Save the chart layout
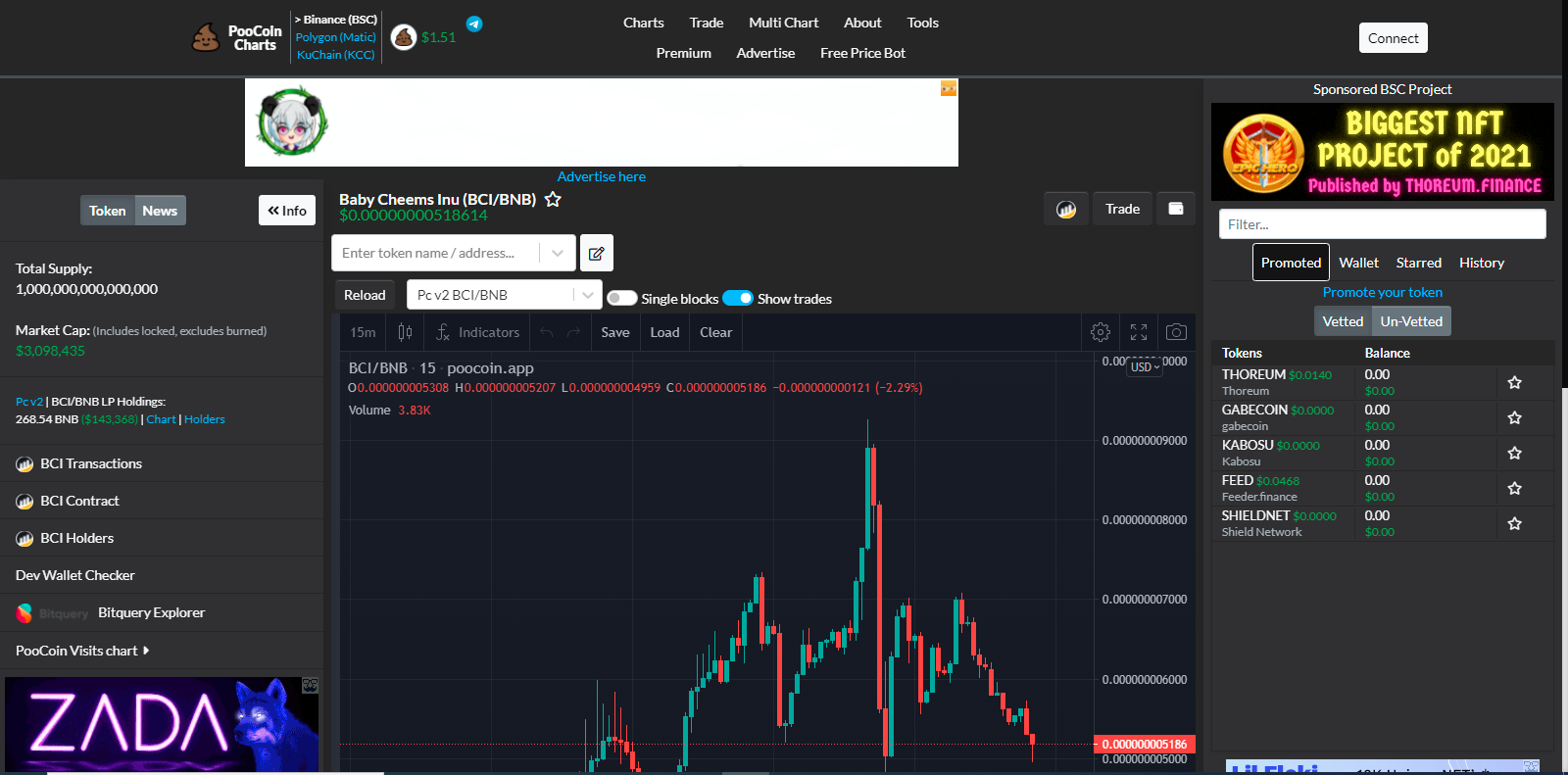Image resolution: width=1568 pixels, height=775 pixels. (615, 332)
